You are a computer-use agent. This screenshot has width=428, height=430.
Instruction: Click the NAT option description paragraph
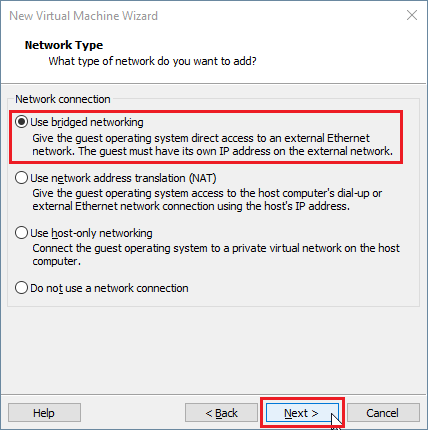[207, 200]
